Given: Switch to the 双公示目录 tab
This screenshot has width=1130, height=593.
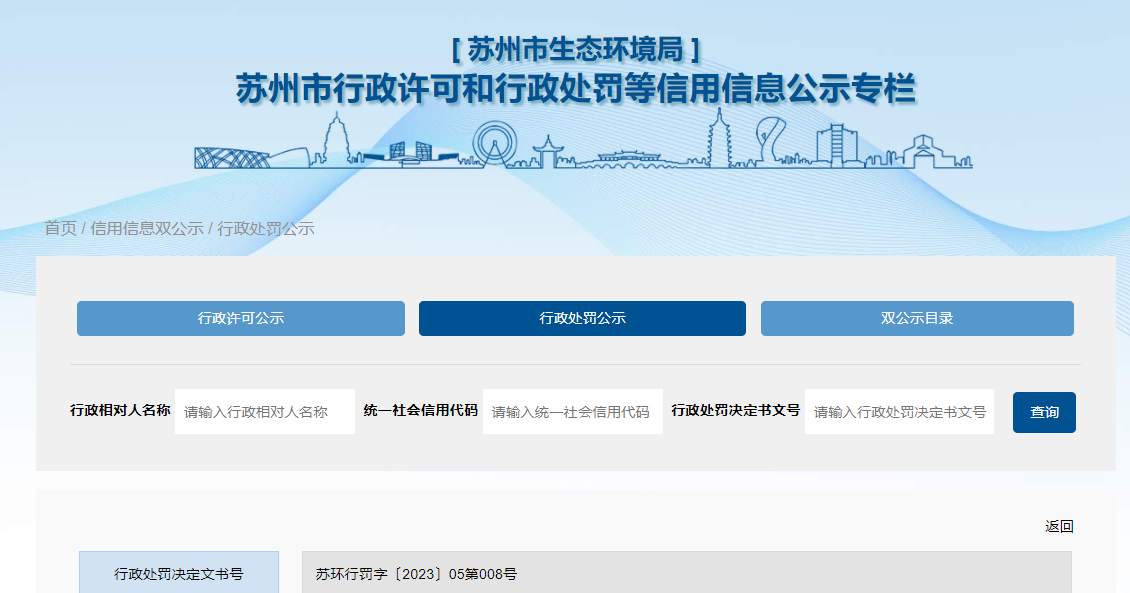Looking at the screenshot, I should pos(917,318).
